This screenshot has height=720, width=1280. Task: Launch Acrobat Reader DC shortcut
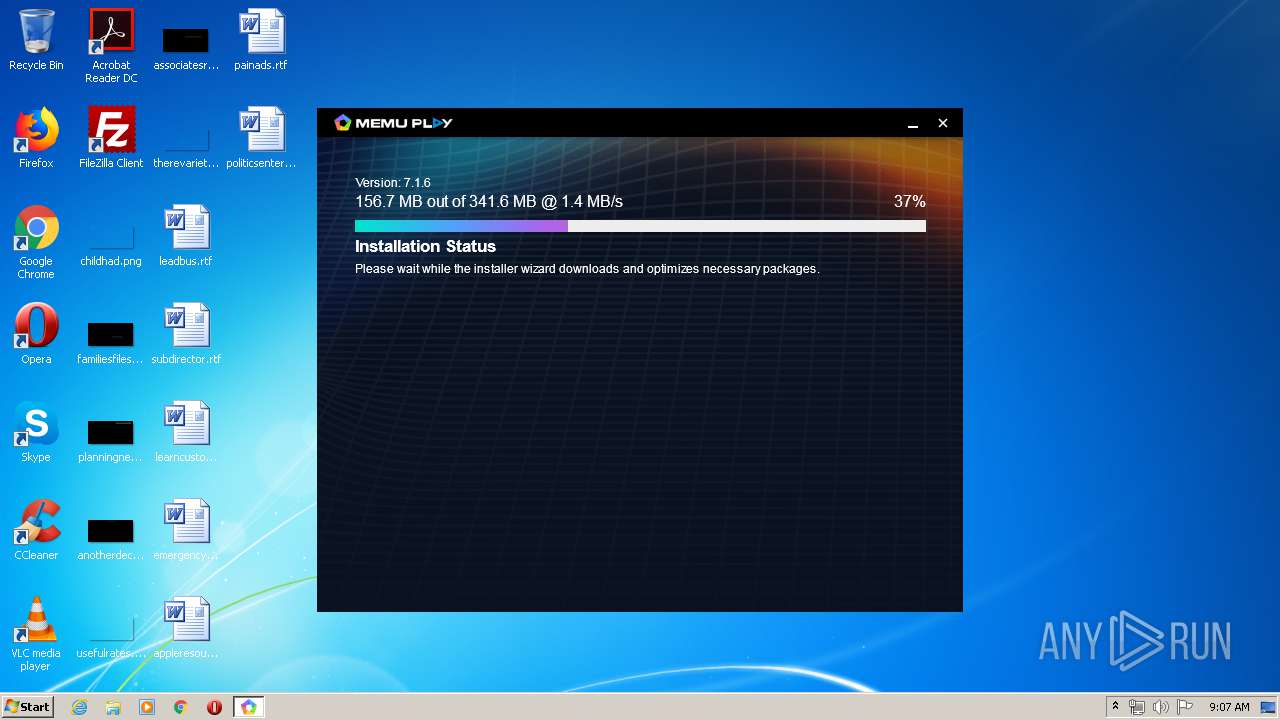(111, 46)
